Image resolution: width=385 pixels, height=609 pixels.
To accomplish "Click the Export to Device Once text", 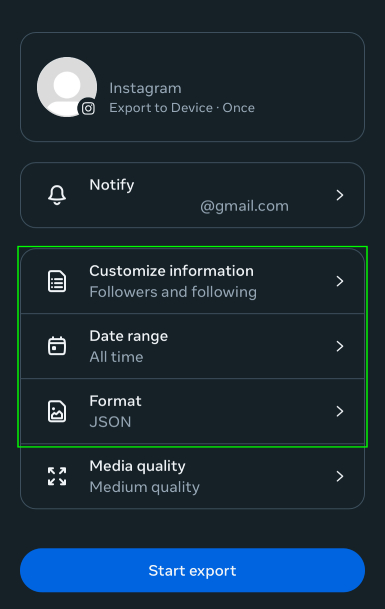I will 182,108.
